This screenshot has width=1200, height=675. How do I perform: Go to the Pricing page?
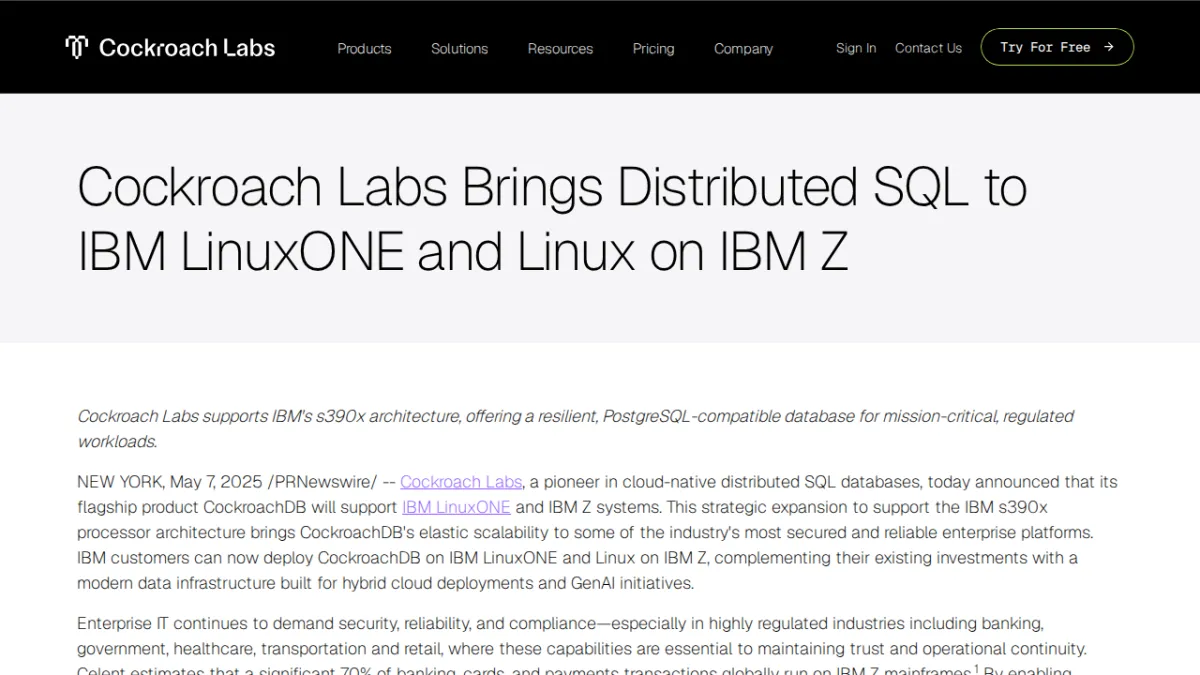point(653,48)
